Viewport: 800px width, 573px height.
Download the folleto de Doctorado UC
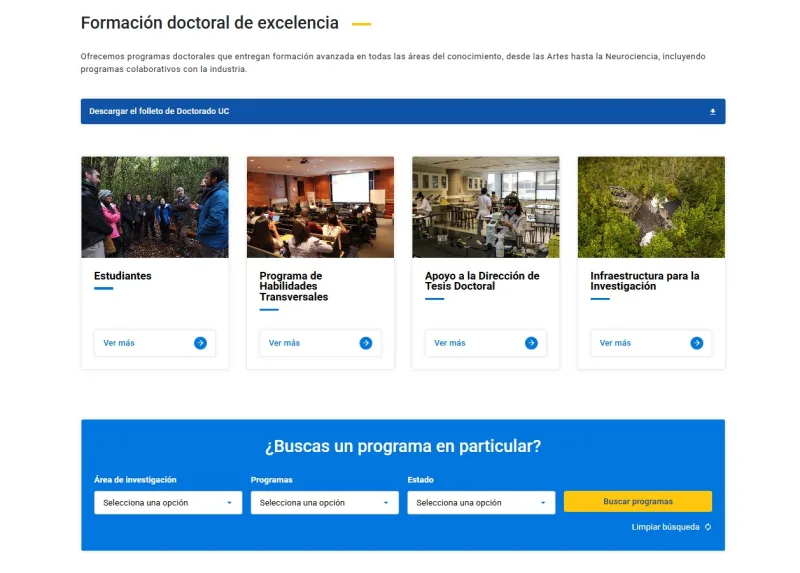pyautogui.click(x=403, y=111)
